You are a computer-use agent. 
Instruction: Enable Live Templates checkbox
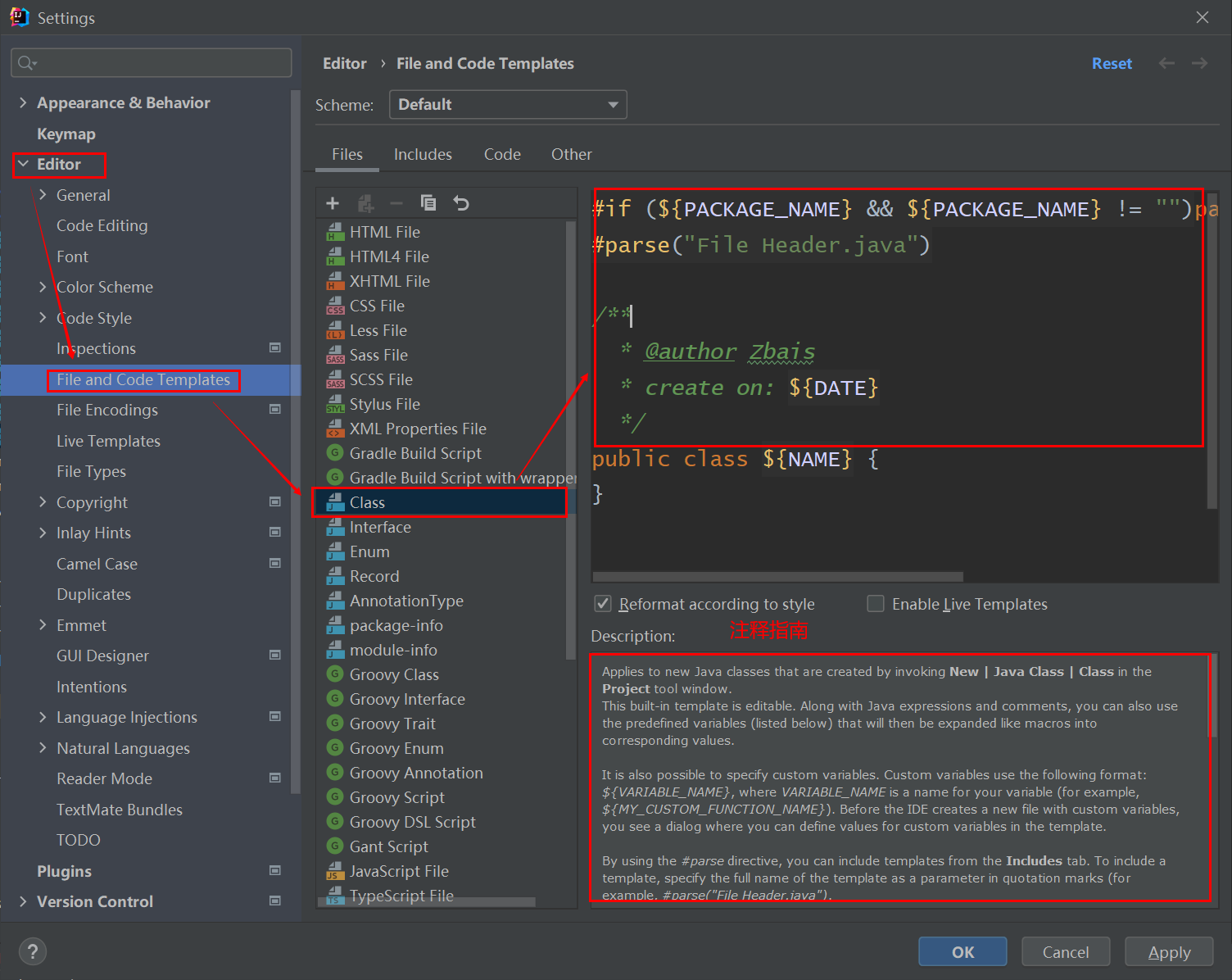pyautogui.click(x=876, y=604)
